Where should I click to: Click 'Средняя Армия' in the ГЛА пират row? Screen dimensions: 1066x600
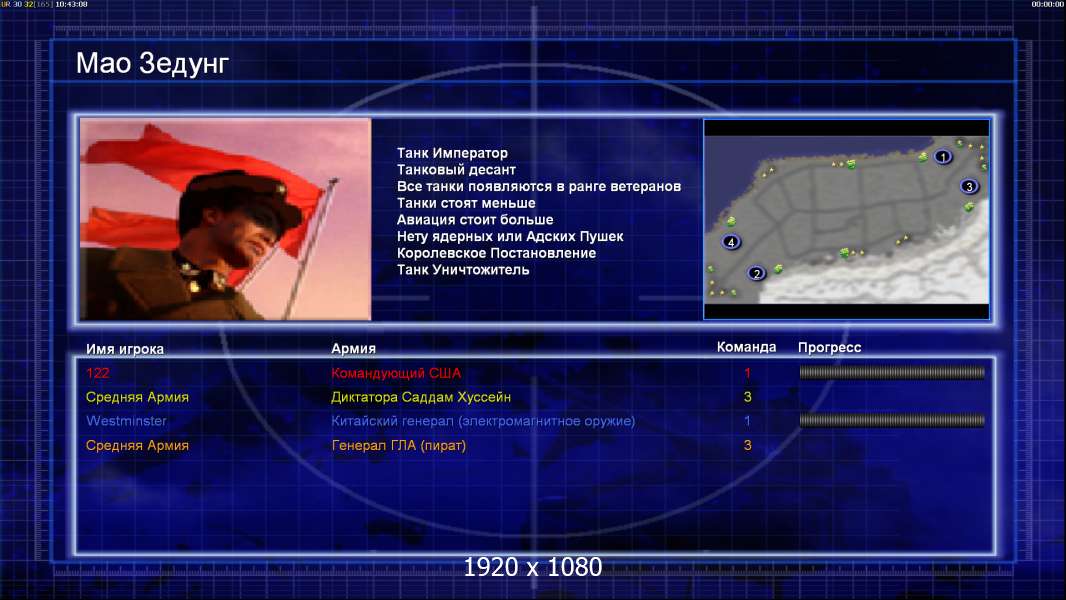pyautogui.click(x=137, y=445)
